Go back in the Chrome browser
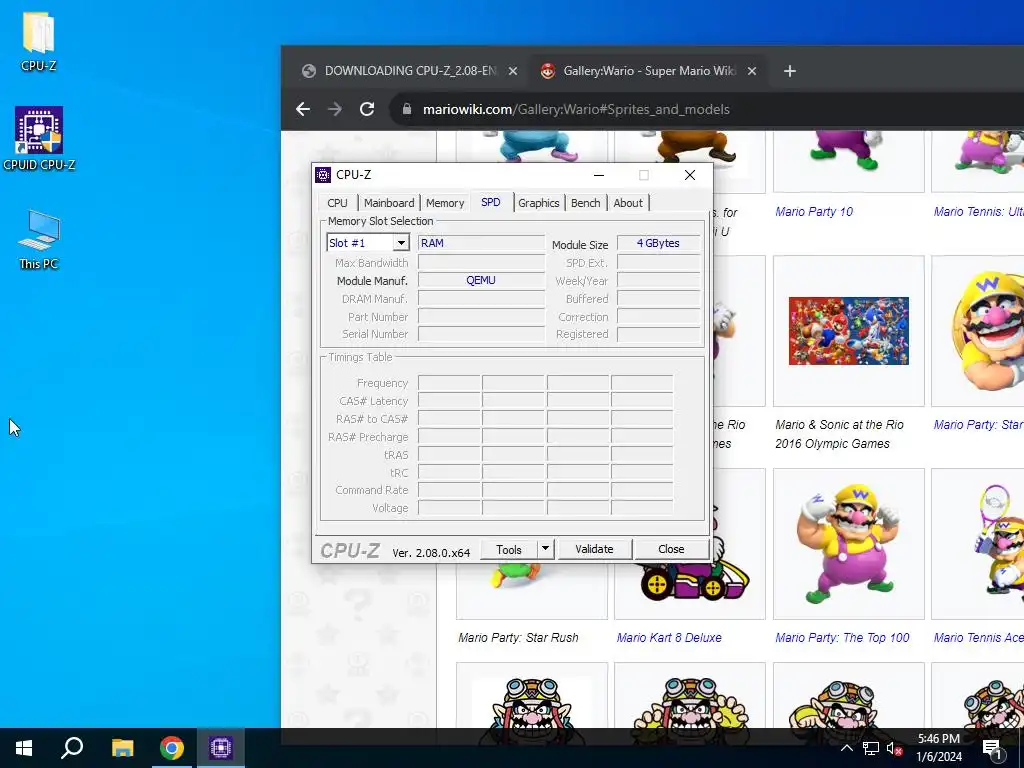 [x=302, y=109]
